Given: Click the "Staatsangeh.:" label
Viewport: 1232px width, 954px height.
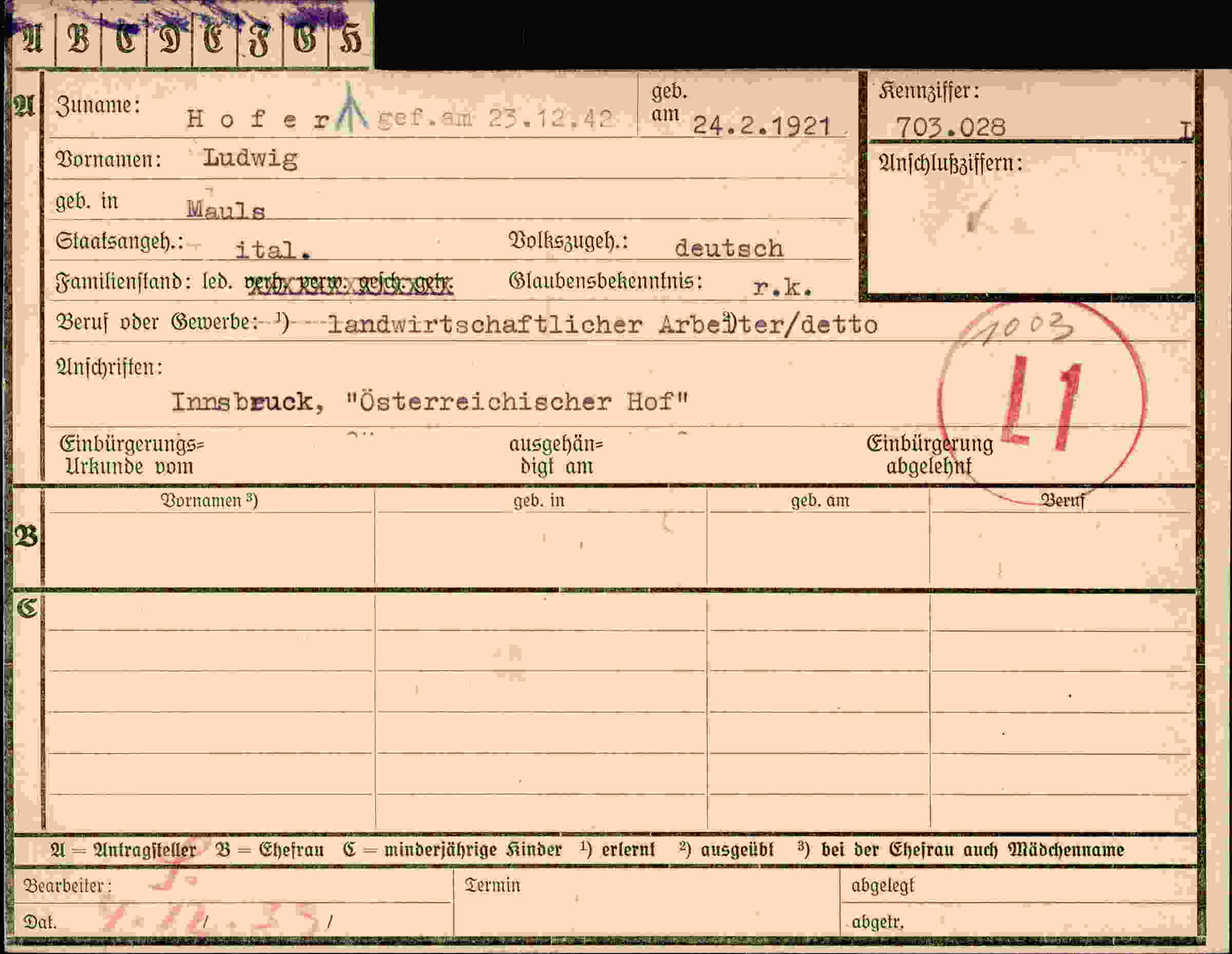Looking at the screenshot, I should point(120,241).
